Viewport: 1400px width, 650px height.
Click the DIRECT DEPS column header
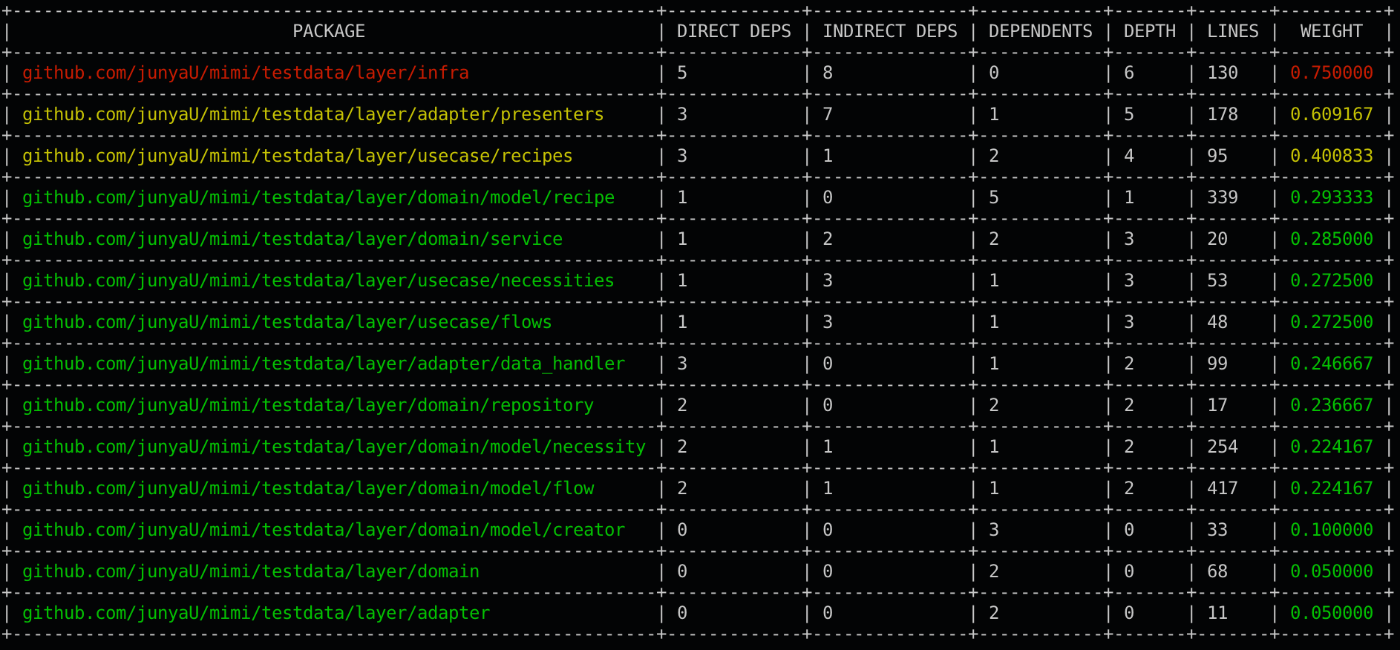[x=733, y=31]
